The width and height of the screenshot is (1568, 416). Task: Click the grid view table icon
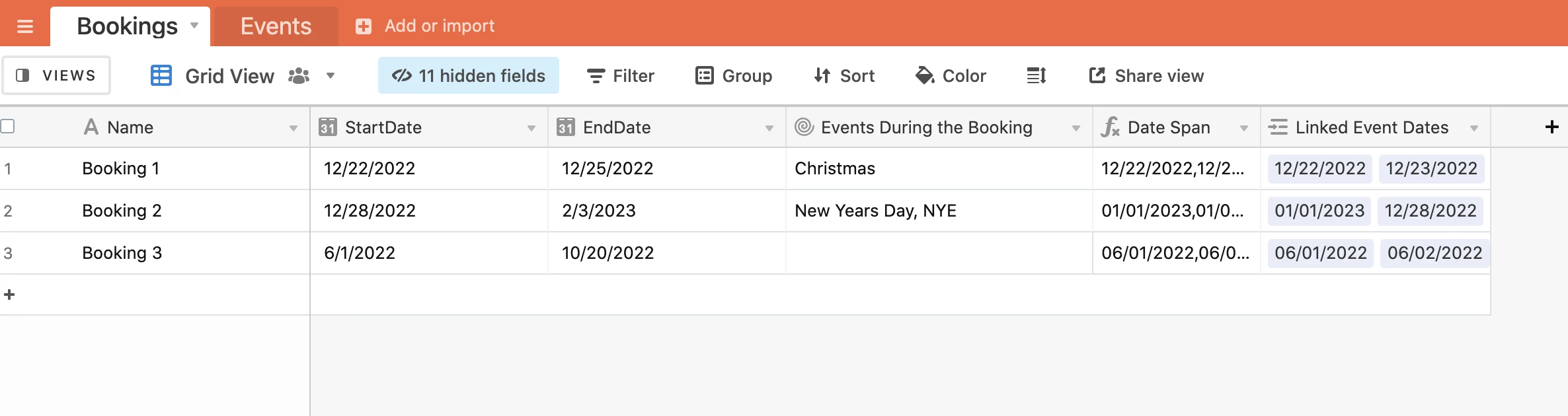[161, 76]
